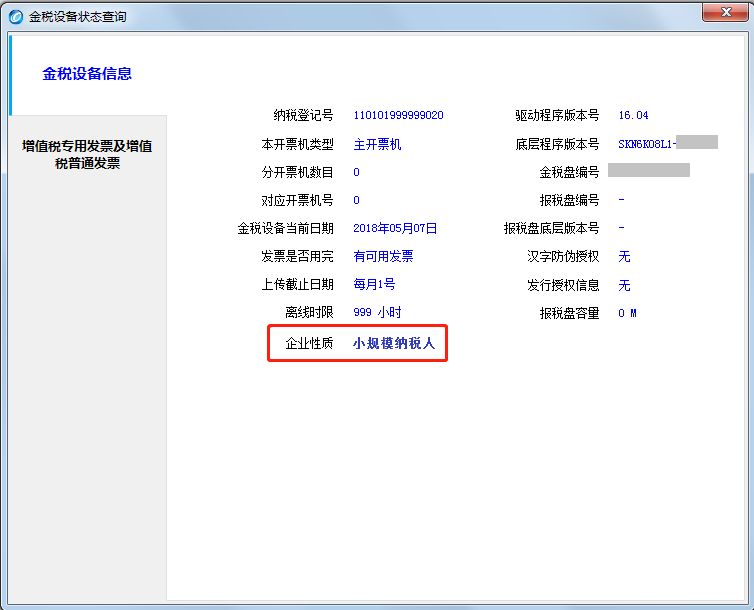The height and width of the screenshot is (610, 754).
Task: Close the 金税设备状态查询 window
Action: (726, 12)
